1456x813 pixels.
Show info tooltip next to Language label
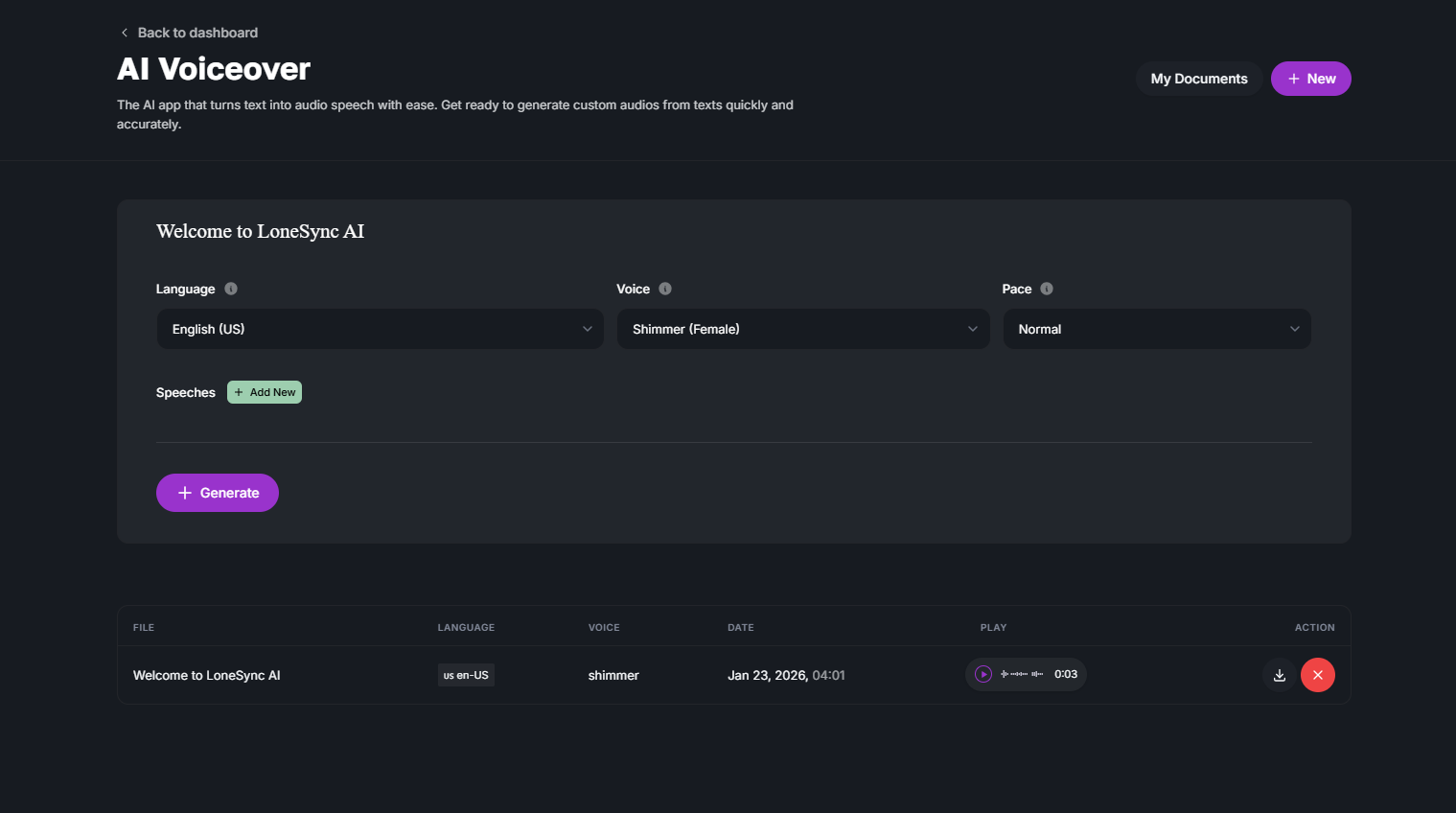(231, 289)
